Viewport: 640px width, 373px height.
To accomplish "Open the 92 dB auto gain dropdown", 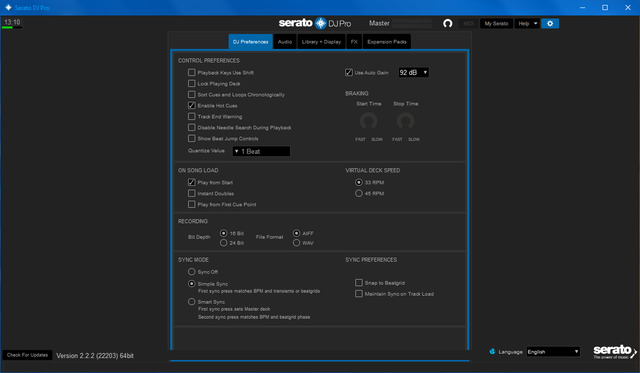I will click(413, 72).
